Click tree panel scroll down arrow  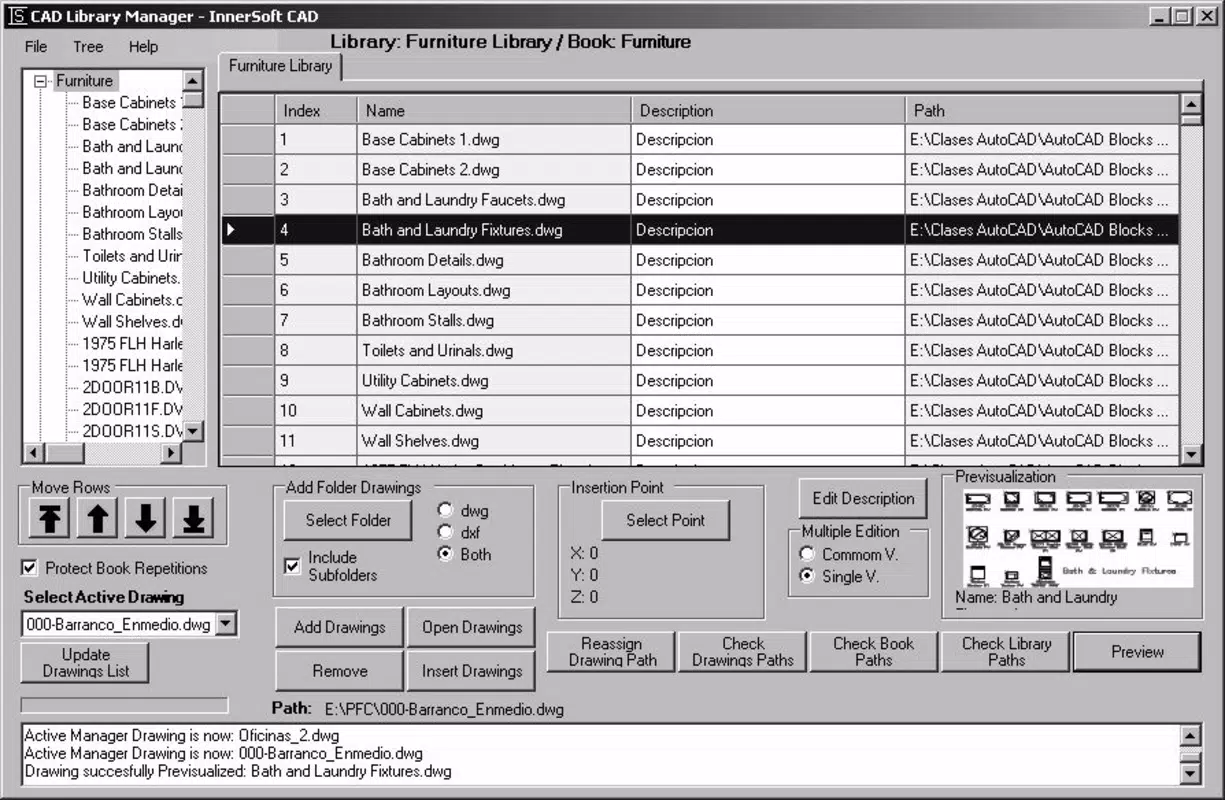194,431
